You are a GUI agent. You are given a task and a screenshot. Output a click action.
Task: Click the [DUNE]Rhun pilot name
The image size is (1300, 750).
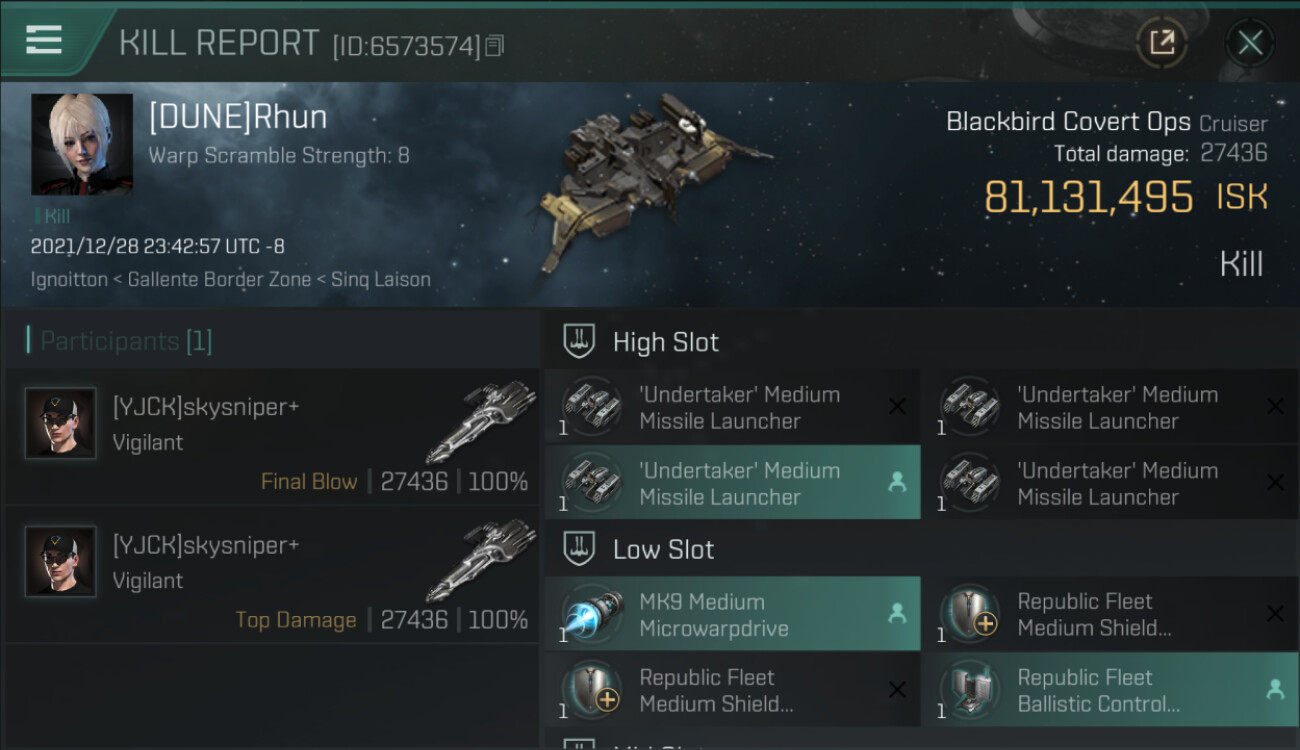238,117
